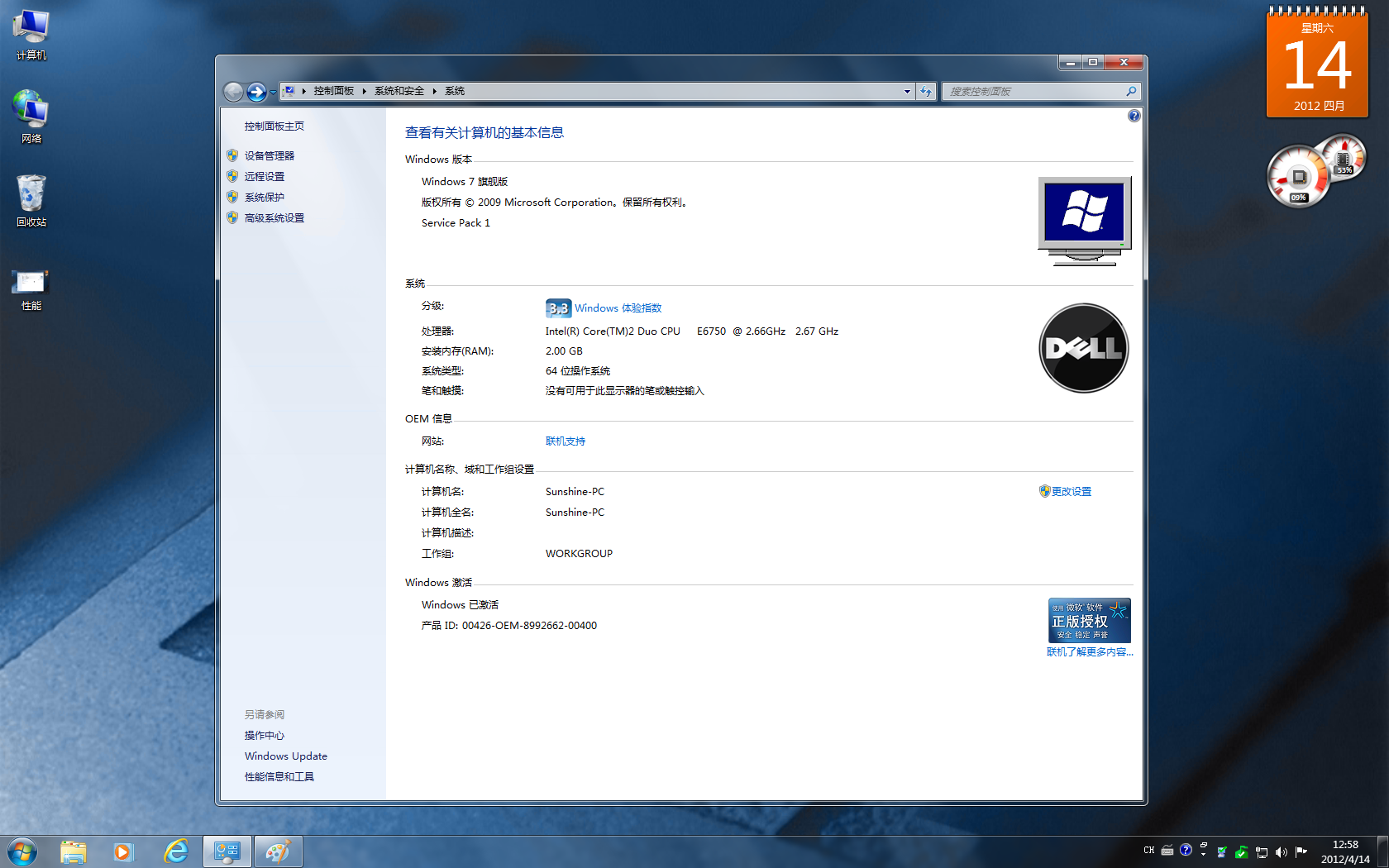Click the help question mark icon
1389x868 pixels.
point(1134,116)
